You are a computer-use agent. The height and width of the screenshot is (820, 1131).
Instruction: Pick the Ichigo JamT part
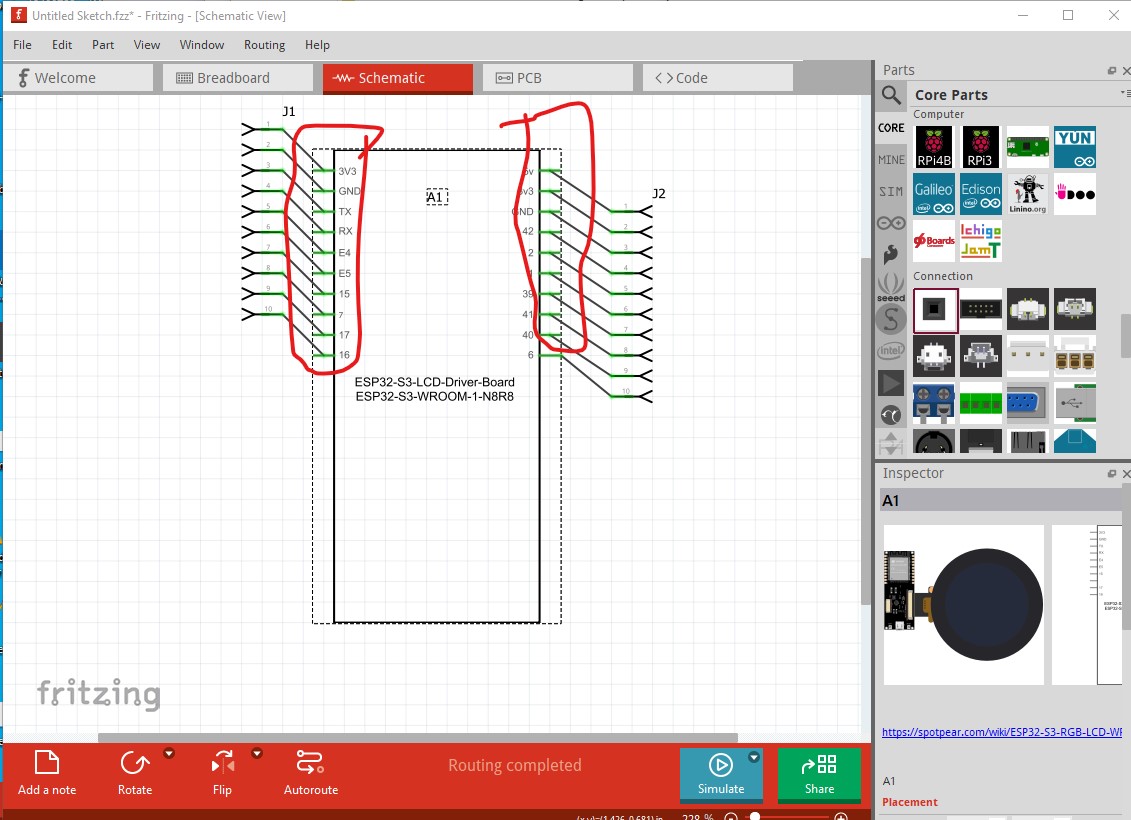click(980, 241)
